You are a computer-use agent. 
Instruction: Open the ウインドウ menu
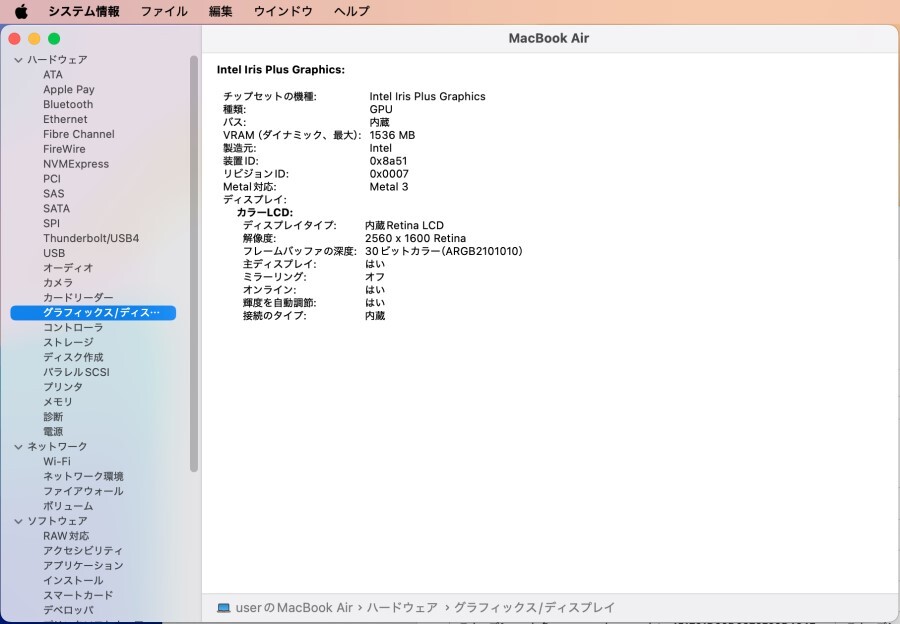283,11
